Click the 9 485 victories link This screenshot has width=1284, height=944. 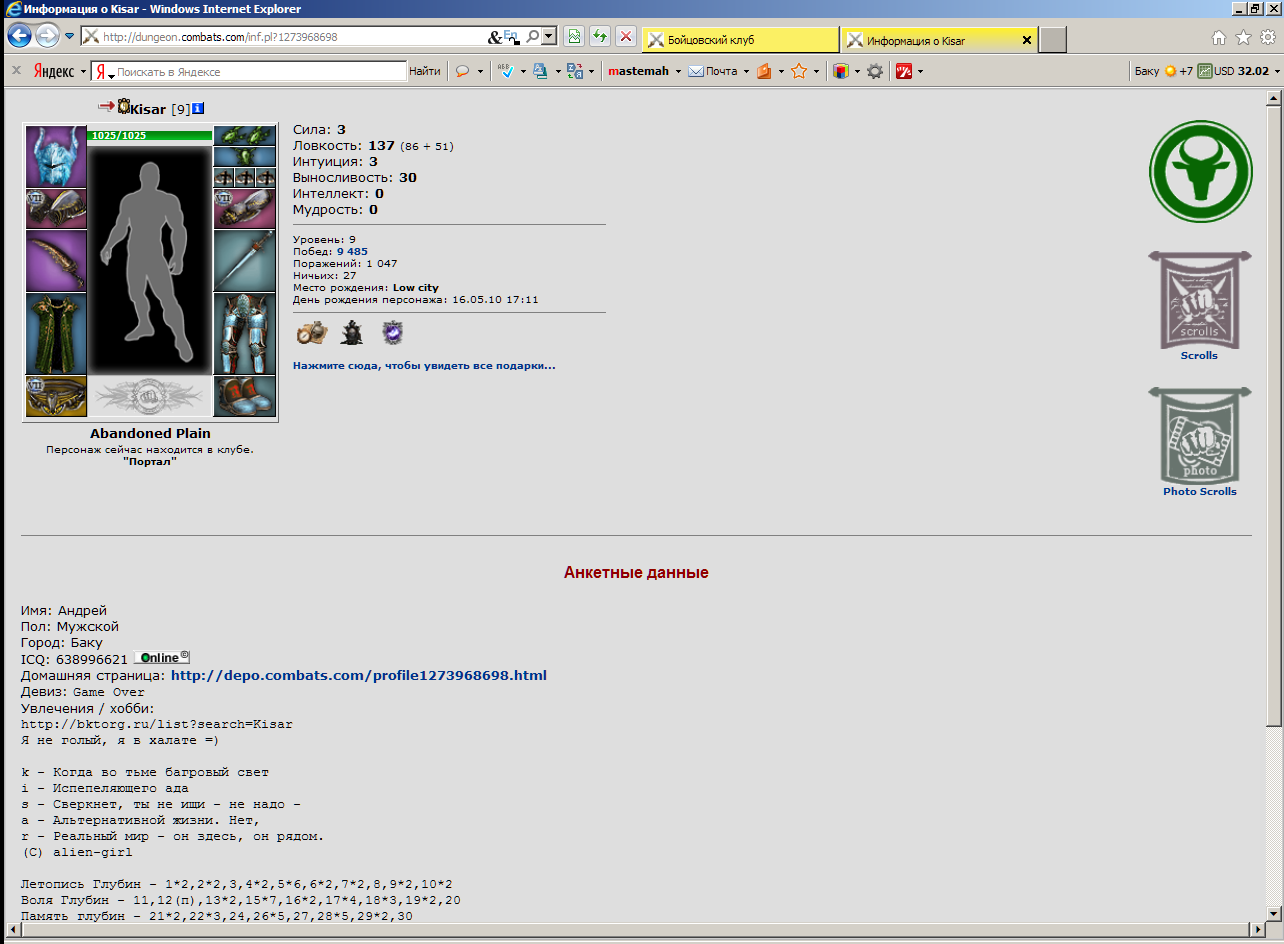(352, 252)
